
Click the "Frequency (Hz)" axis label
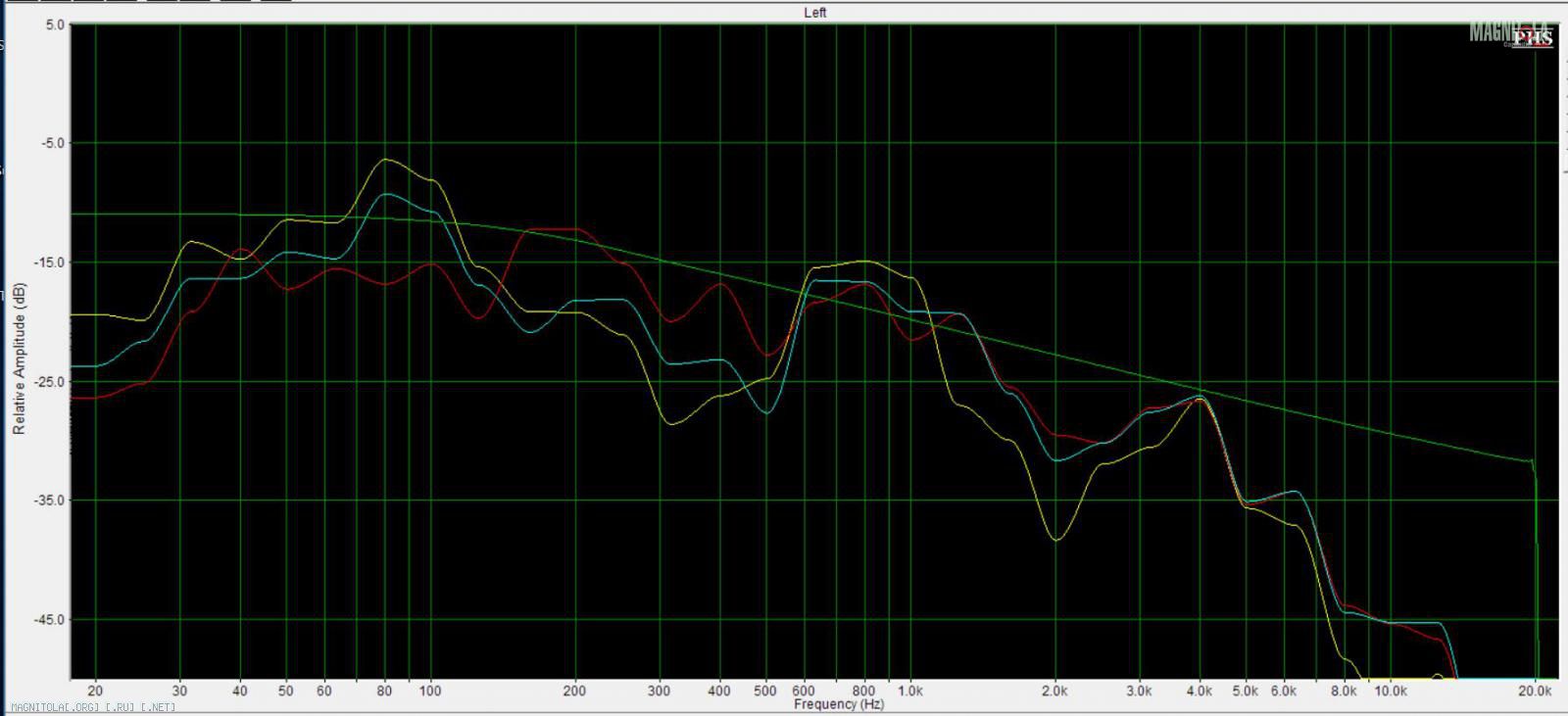tap(838, 704)
